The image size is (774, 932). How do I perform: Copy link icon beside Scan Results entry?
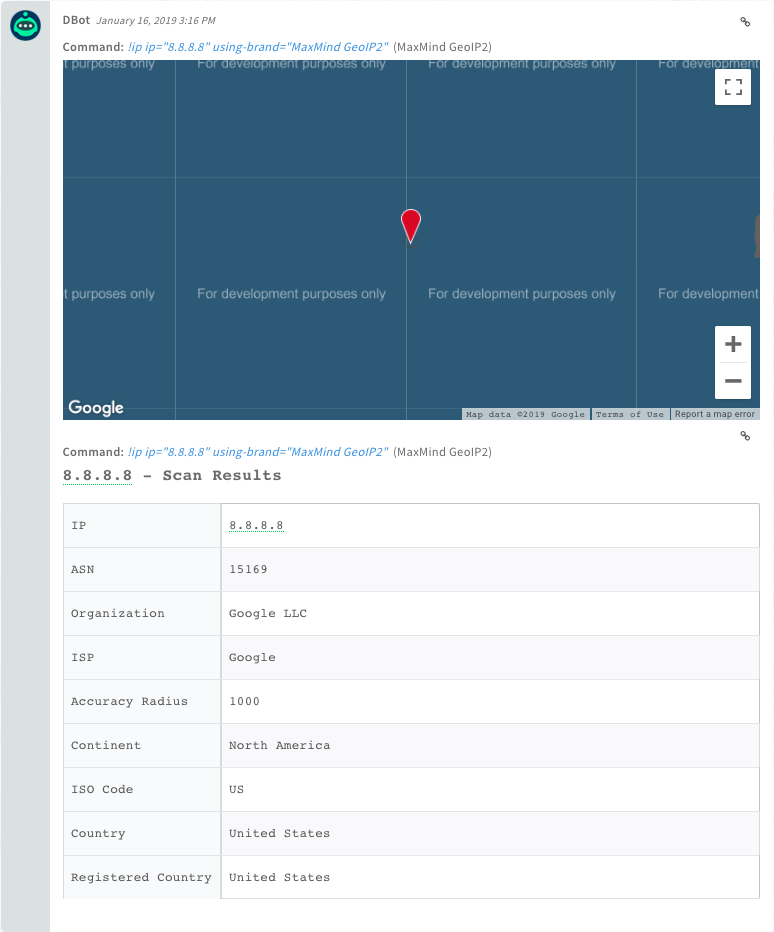[745, 436]
